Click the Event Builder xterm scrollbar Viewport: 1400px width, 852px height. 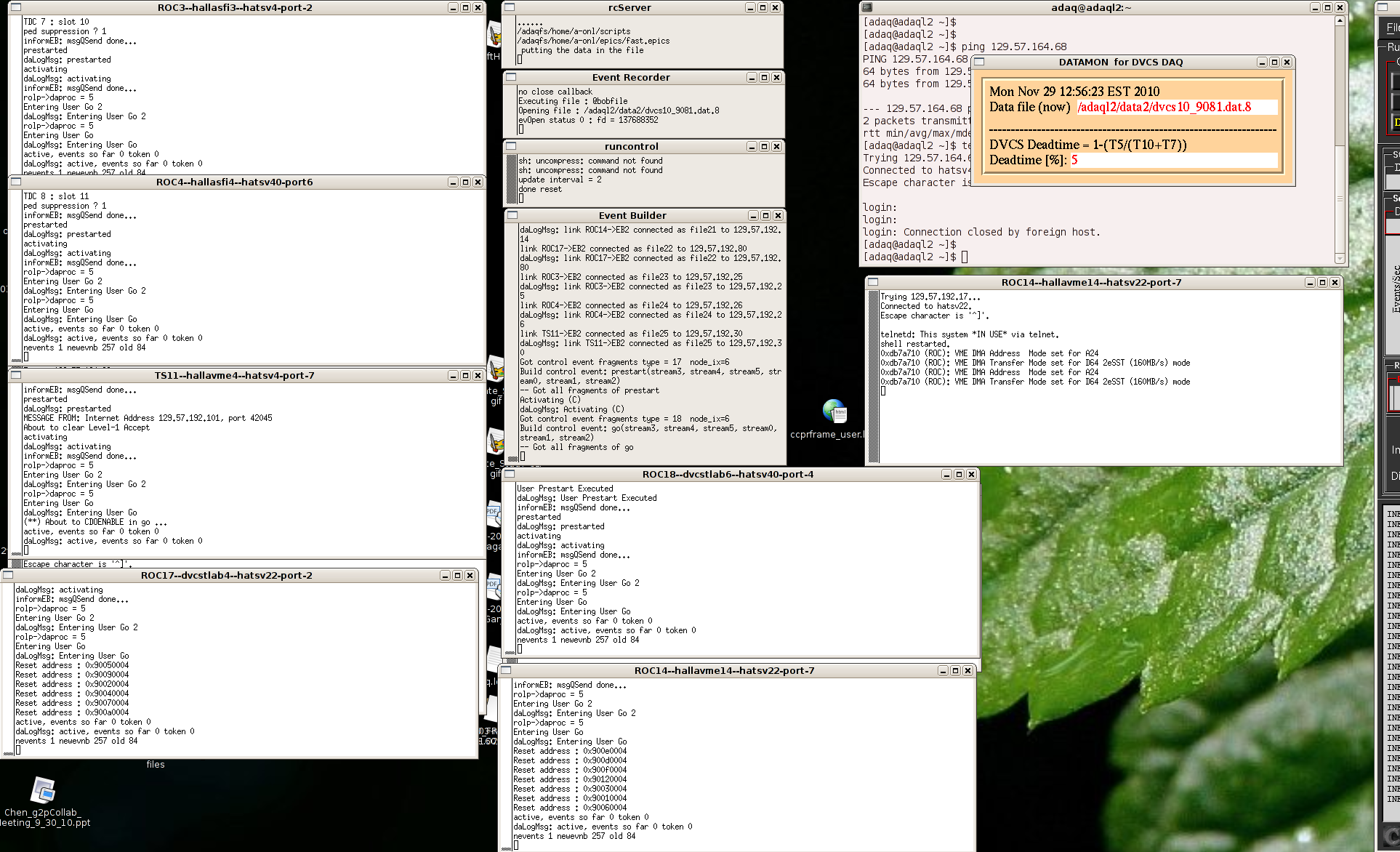pos(512,343)
